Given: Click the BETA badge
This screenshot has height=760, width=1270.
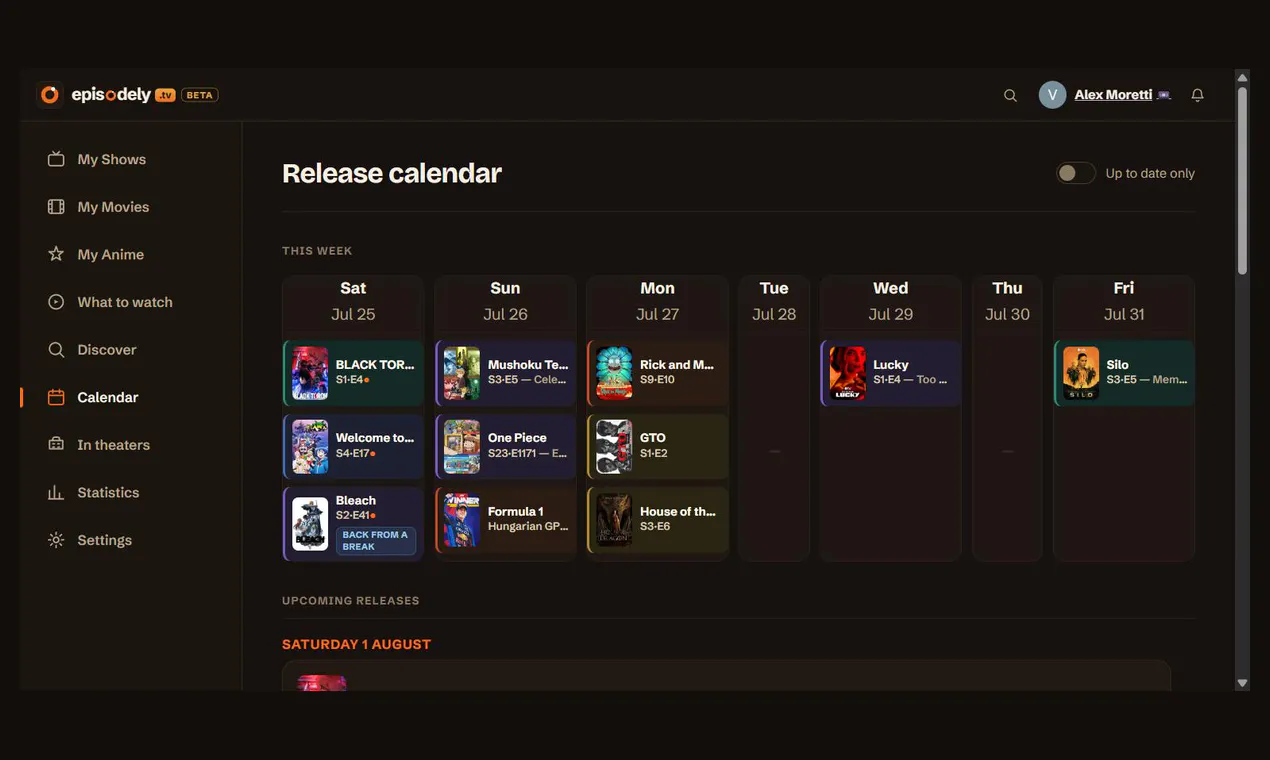Looking at the screenshot, I should tap(200, 95).
